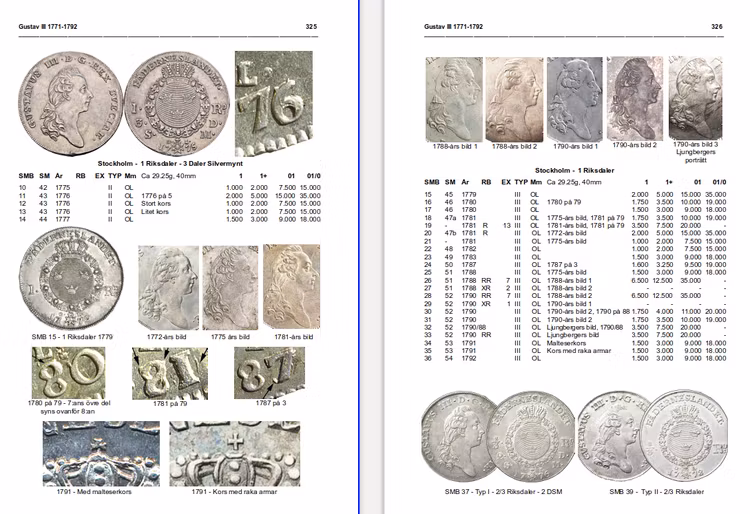Screen dimensions: 750x514
Task: Select the 1781-års bild portrait thumbnail
Action: (291, 288)
